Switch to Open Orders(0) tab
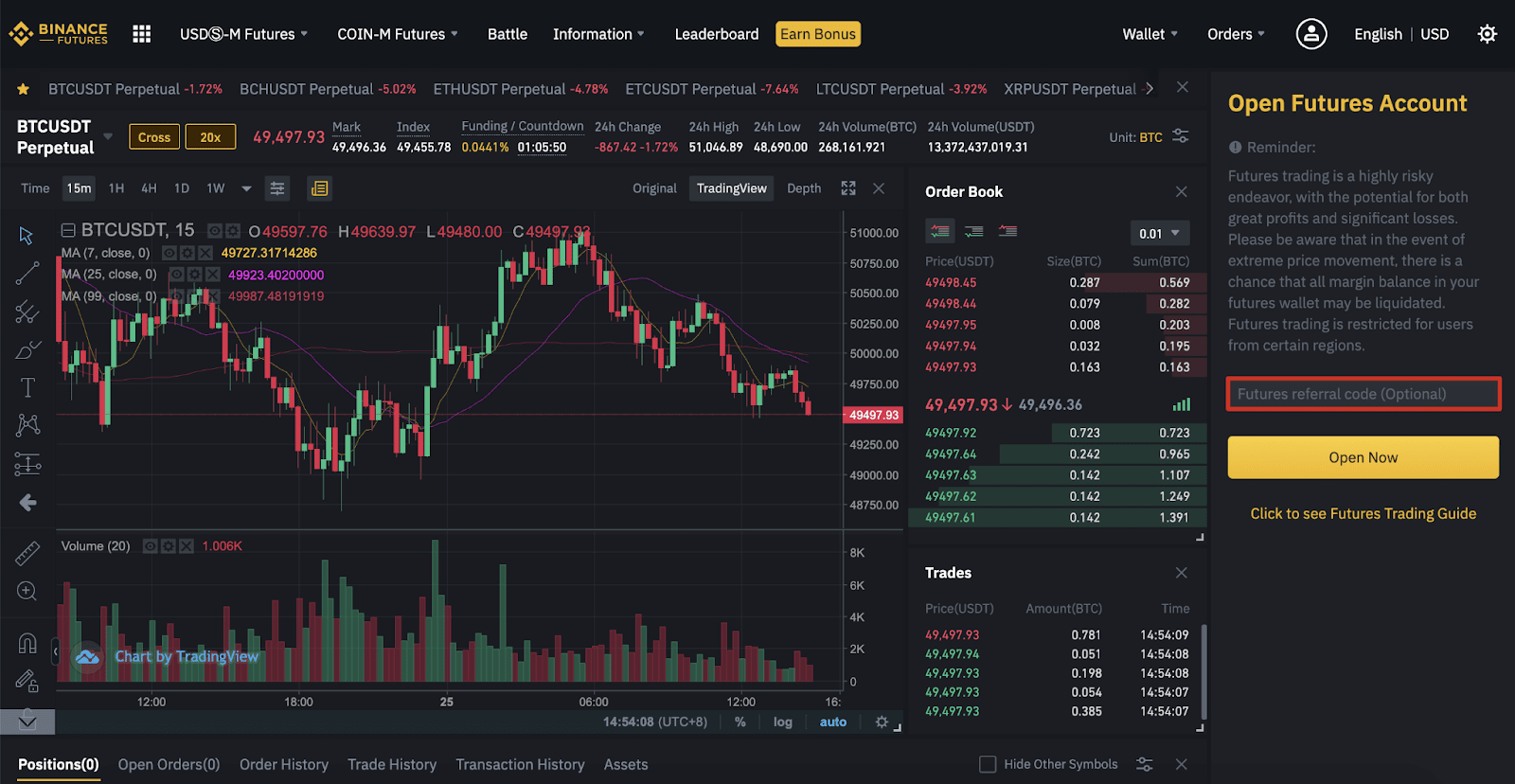This screenshot has width=1515, height=784. (169, 764)
